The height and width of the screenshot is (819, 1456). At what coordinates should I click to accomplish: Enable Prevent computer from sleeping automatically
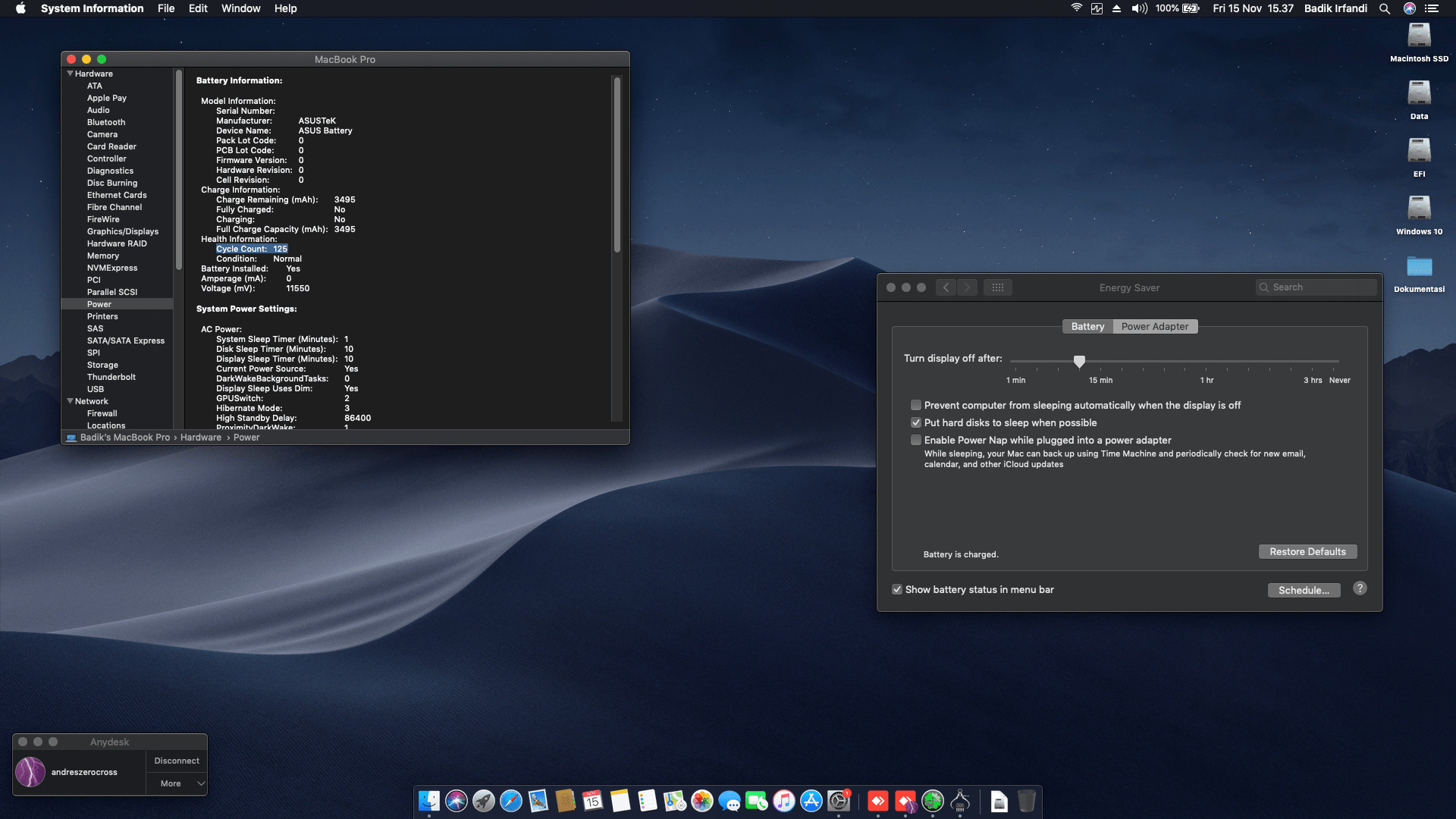click(x=916, y=405)
